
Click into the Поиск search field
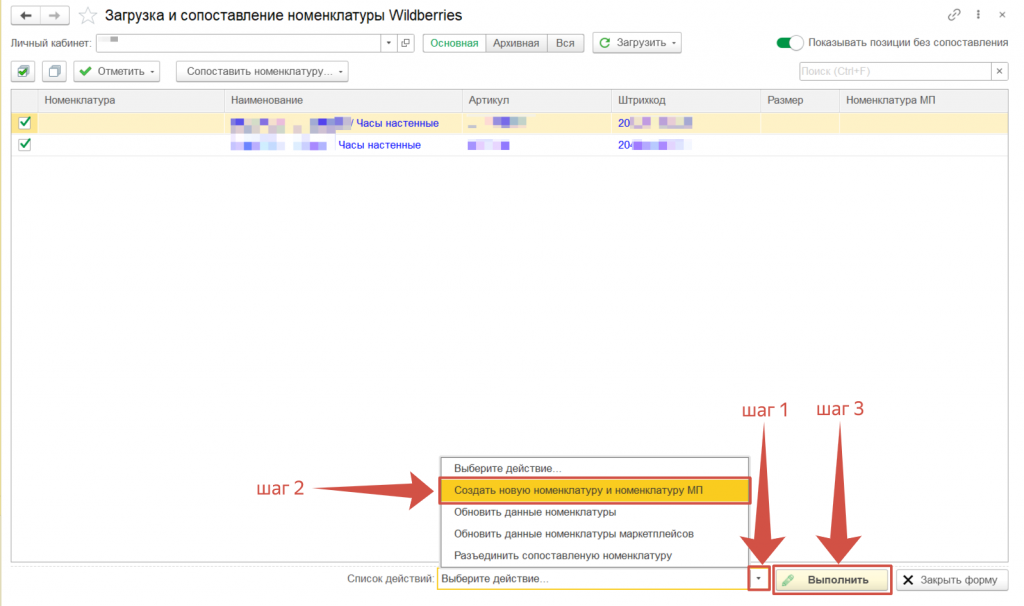tap(893, 71)
